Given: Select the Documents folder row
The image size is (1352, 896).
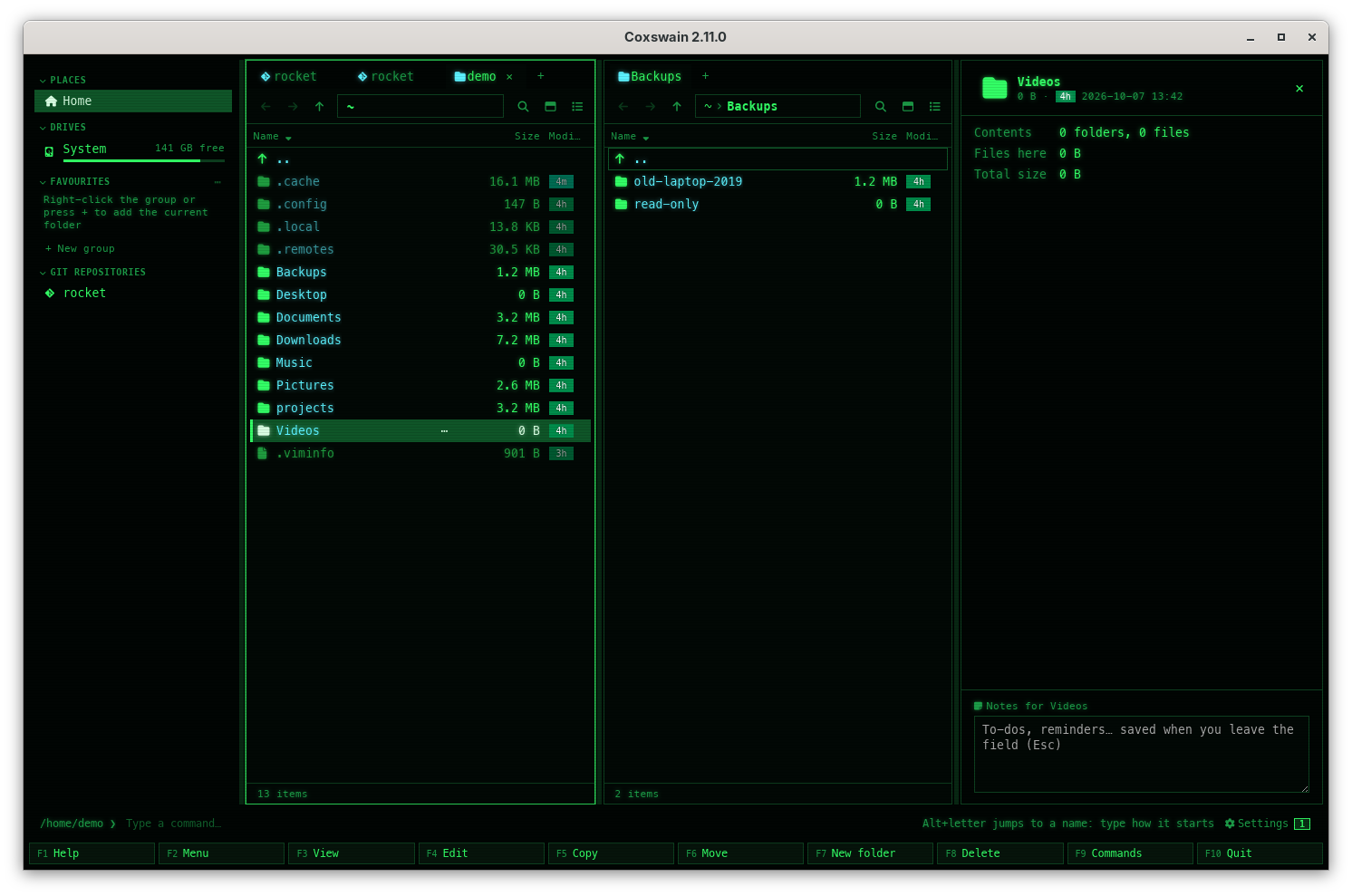Looking at the screenshot, I should click(420, 318).
